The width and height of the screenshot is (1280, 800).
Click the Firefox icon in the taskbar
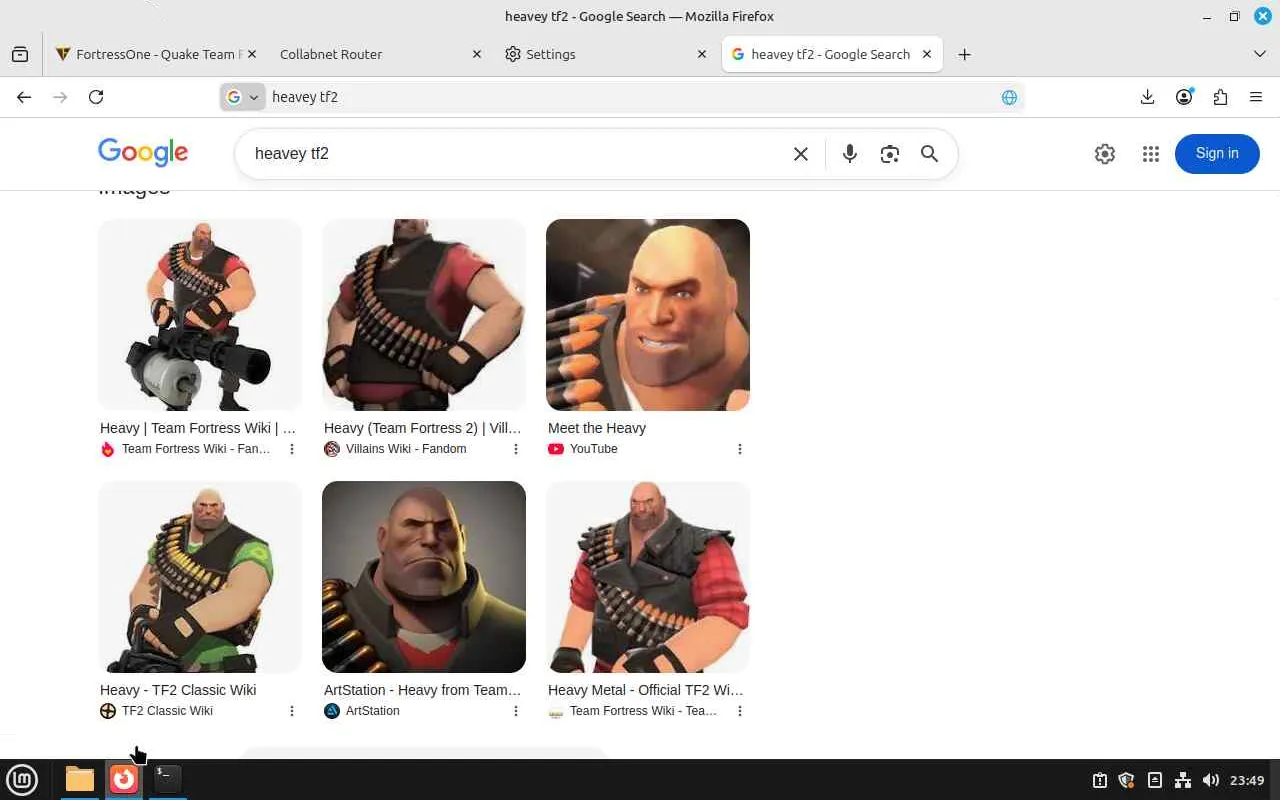coord(123,779)
